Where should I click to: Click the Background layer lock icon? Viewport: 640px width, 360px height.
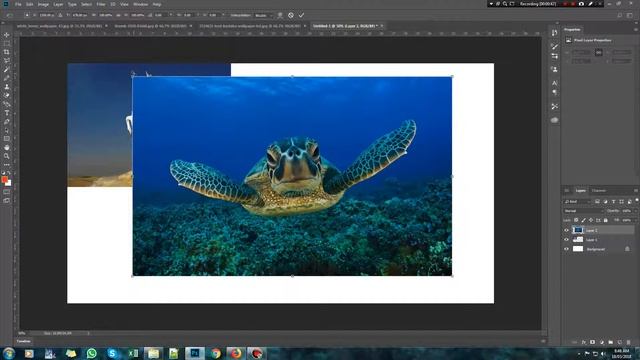click(627, 249)
